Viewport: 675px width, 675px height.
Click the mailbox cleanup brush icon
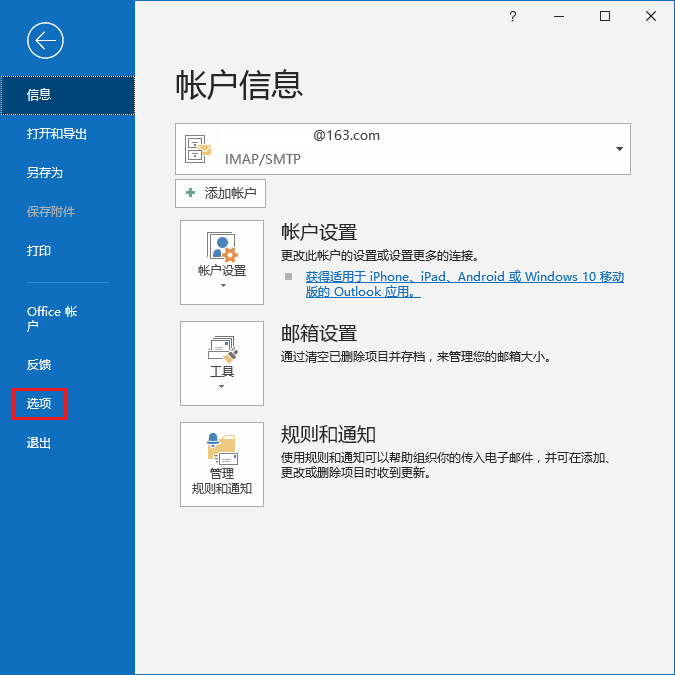click(x=223, y=349)
